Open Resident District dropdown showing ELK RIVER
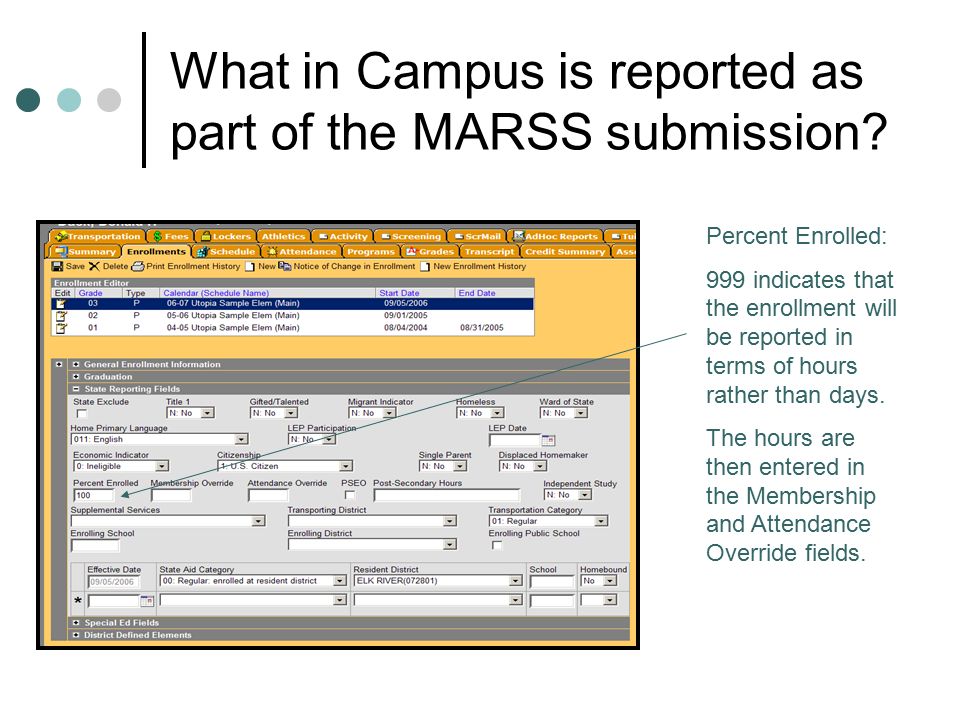 (516, 581)
